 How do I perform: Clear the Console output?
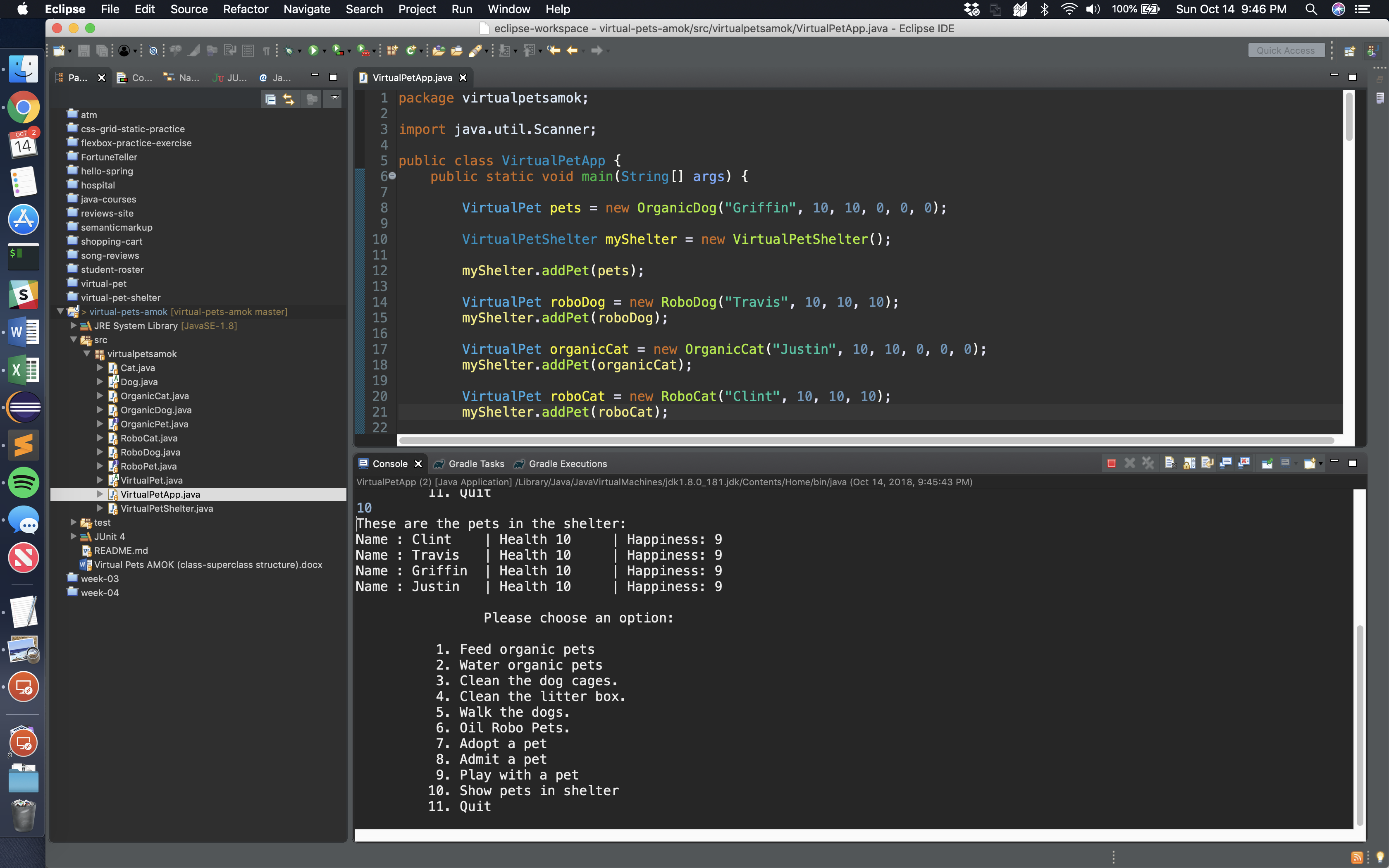coord(1170,463)
